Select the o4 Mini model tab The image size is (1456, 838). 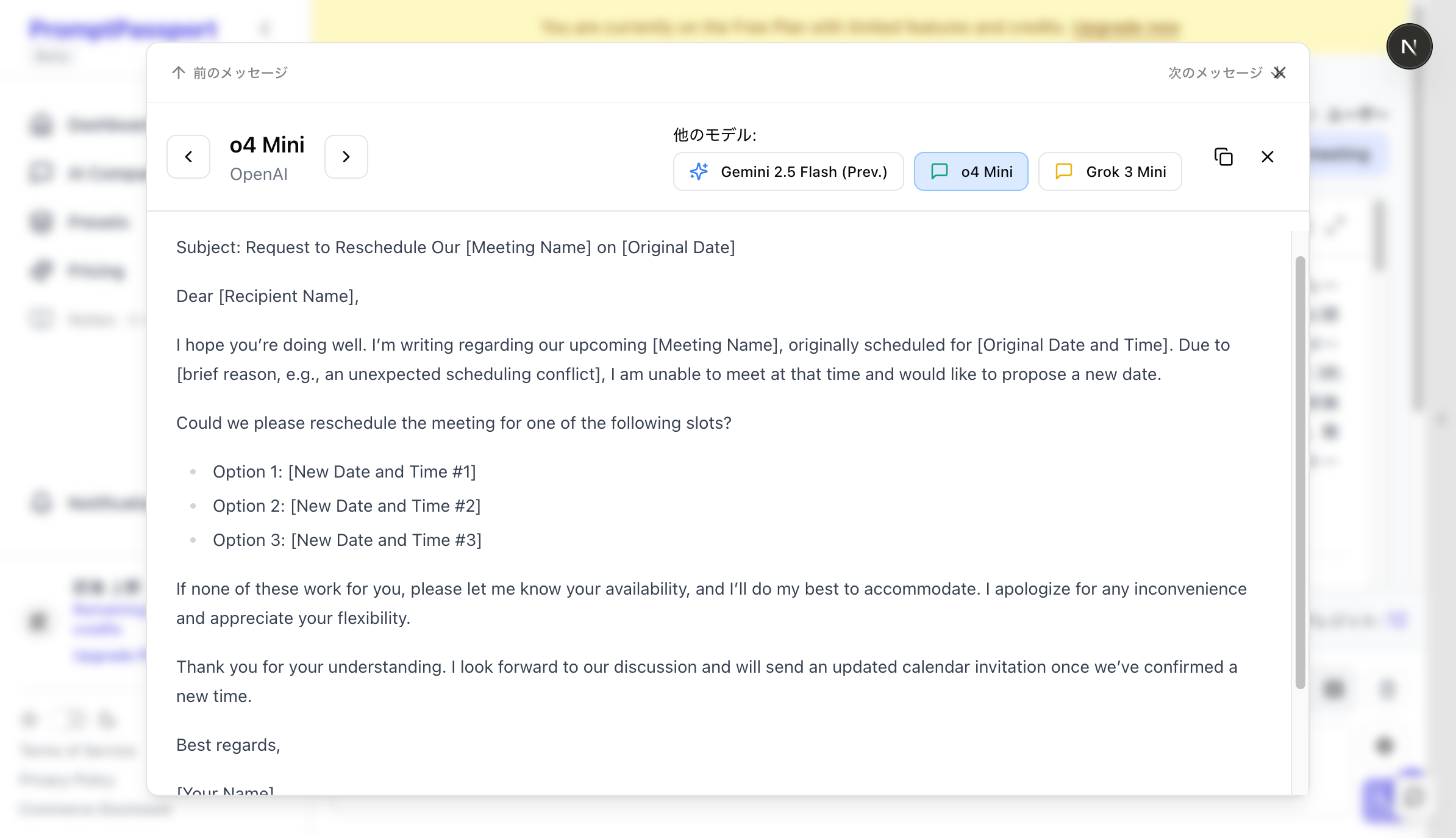click(x=986, y=171)
